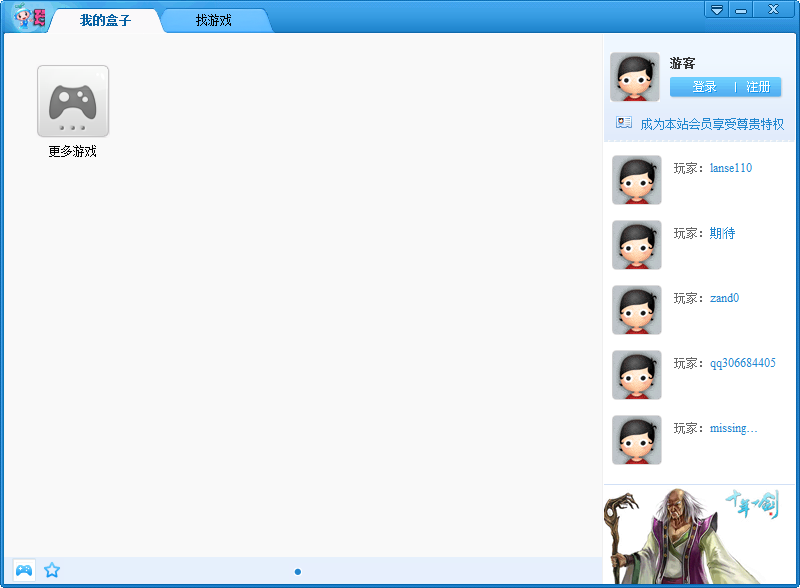Click the member card icon
Viewport: 800px width, 588px height.
623,122
